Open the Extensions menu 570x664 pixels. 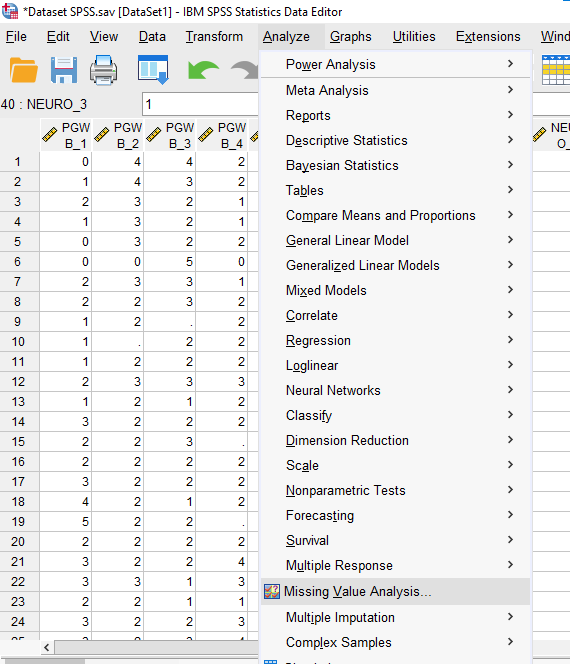point(488,37)
